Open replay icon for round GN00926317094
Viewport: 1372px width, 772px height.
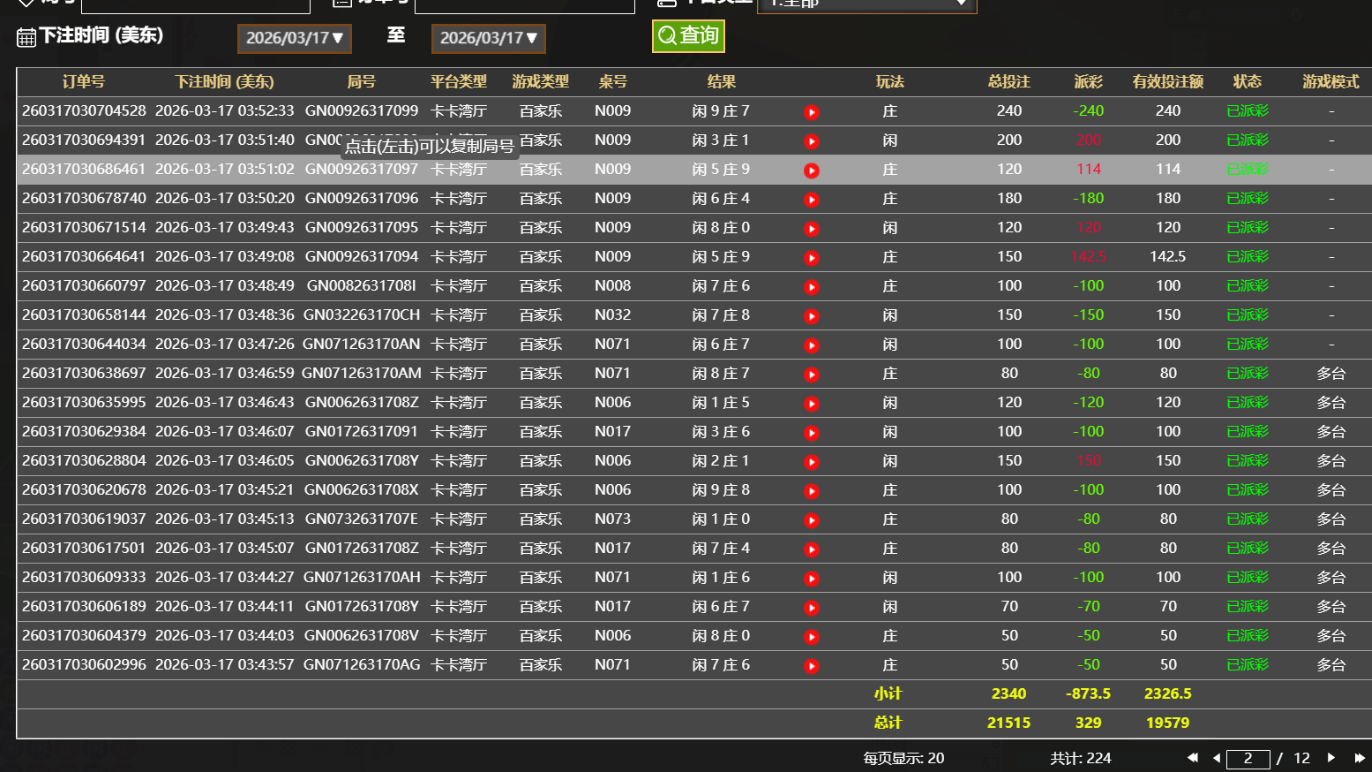pyautogui.click(x=811, y=258)
